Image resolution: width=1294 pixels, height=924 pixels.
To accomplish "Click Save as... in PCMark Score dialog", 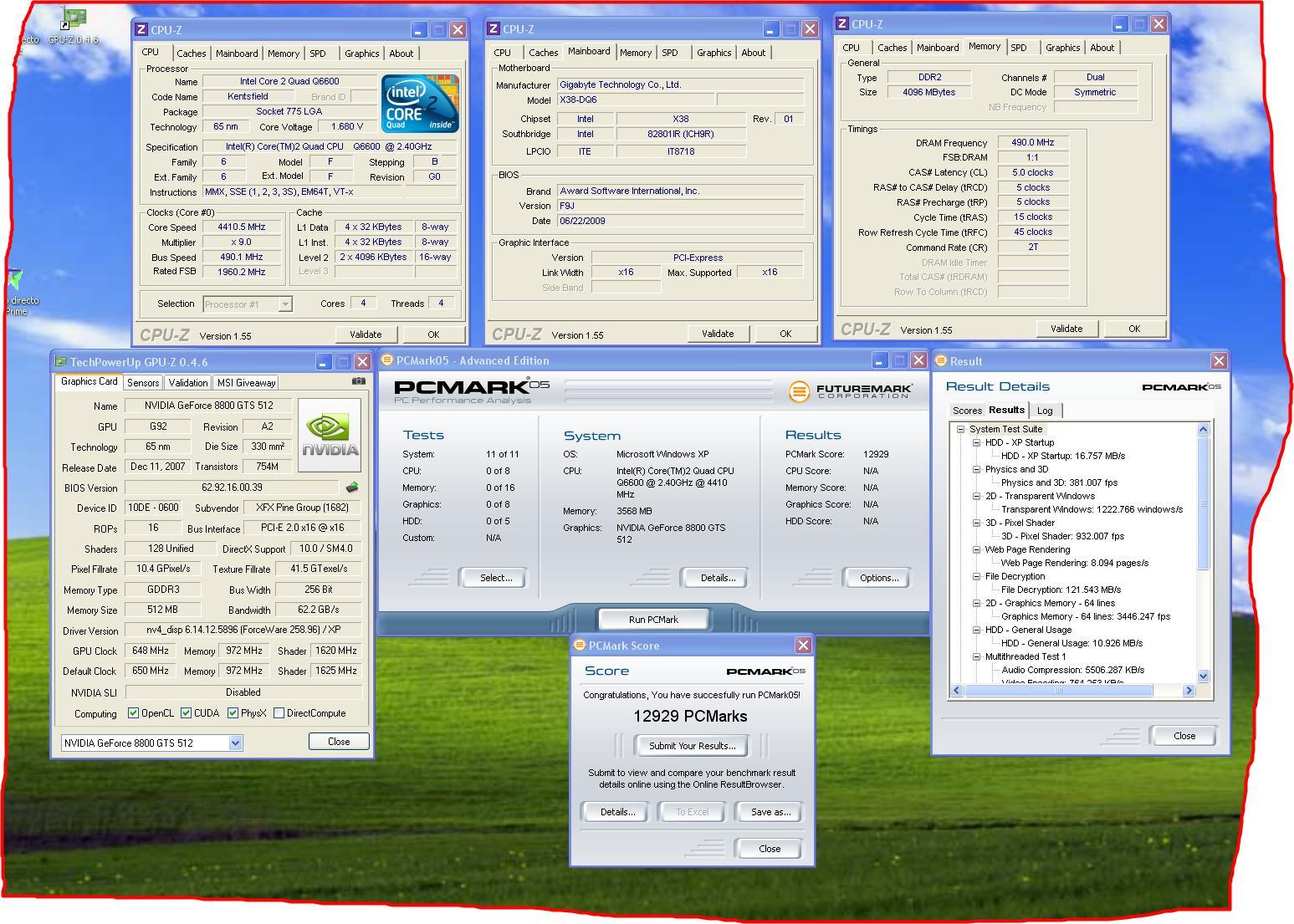I will 770,812.
